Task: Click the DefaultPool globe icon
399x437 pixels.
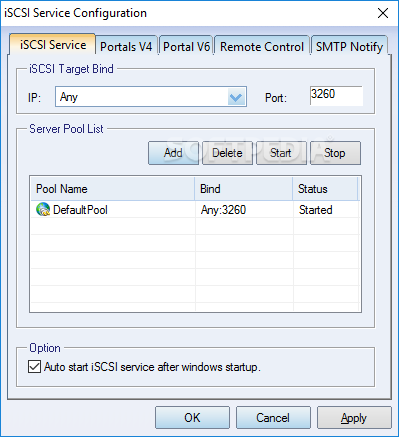Action: 43,209
